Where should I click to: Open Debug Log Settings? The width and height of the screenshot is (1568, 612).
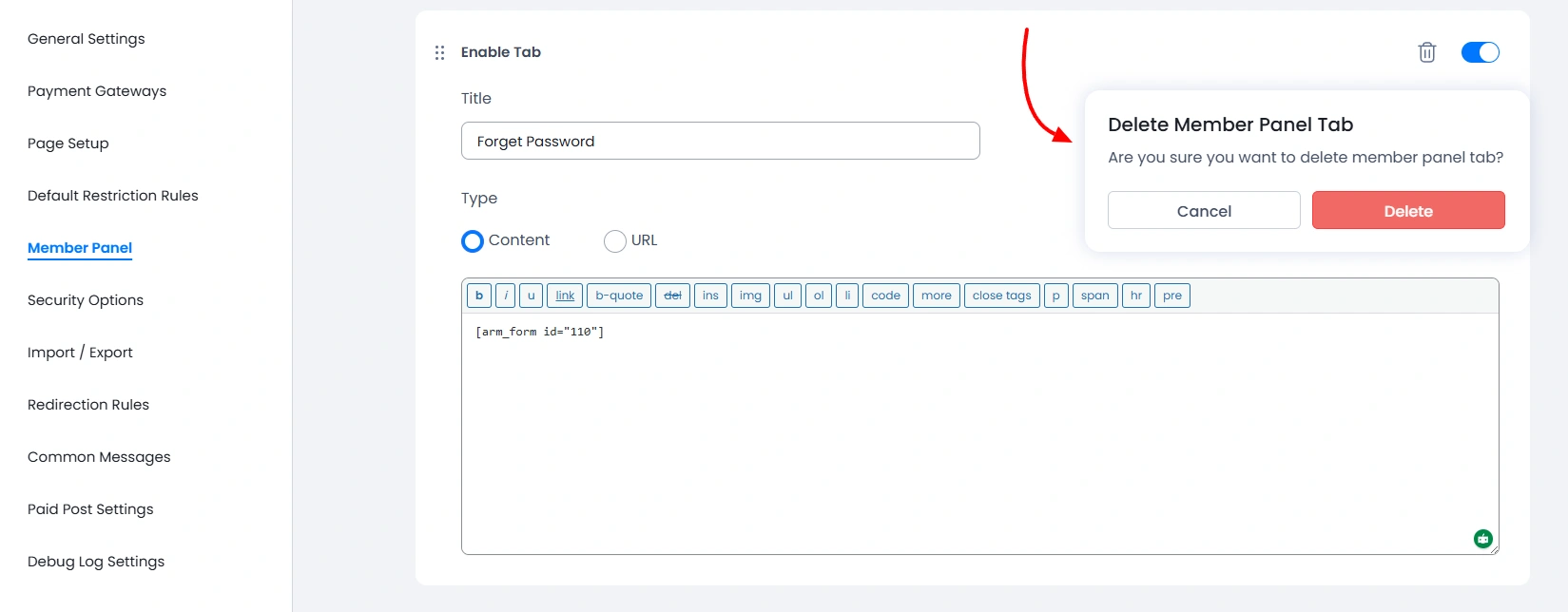coord(96,562)
